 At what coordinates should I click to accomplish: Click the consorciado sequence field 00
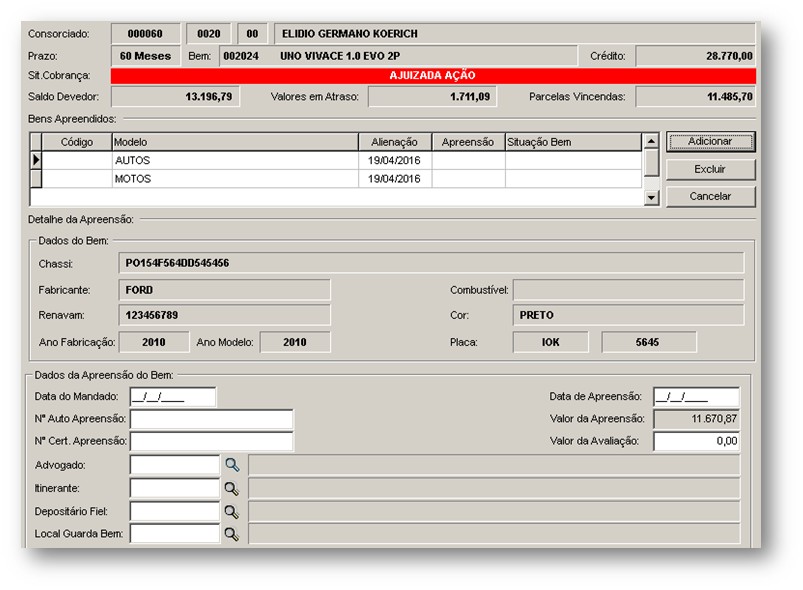click(x=252, y=34)
